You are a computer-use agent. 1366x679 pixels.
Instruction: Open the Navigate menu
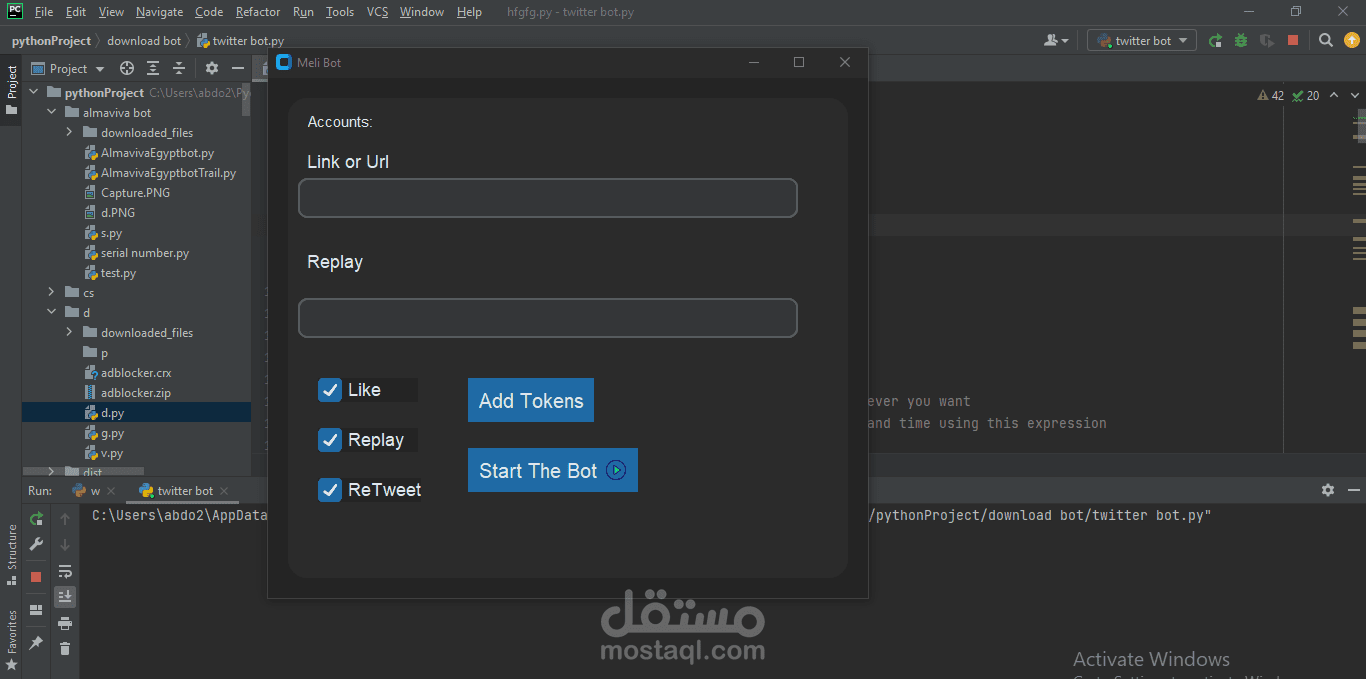point(160,12)
